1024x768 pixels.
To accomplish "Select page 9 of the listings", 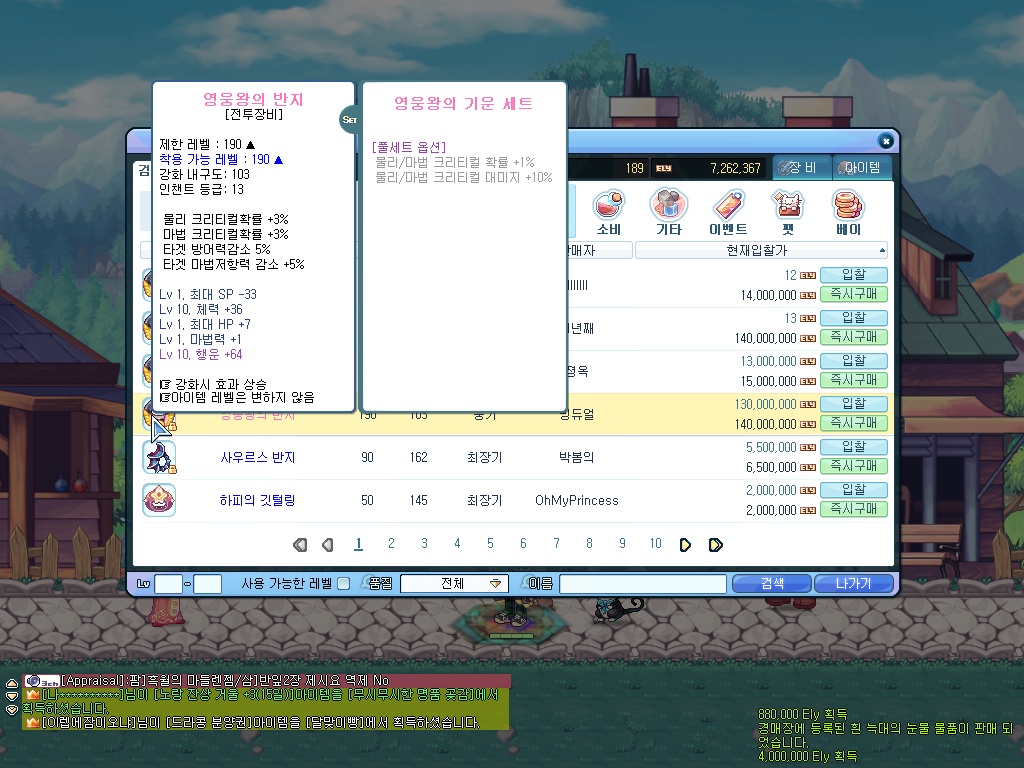I will [622, 543].
